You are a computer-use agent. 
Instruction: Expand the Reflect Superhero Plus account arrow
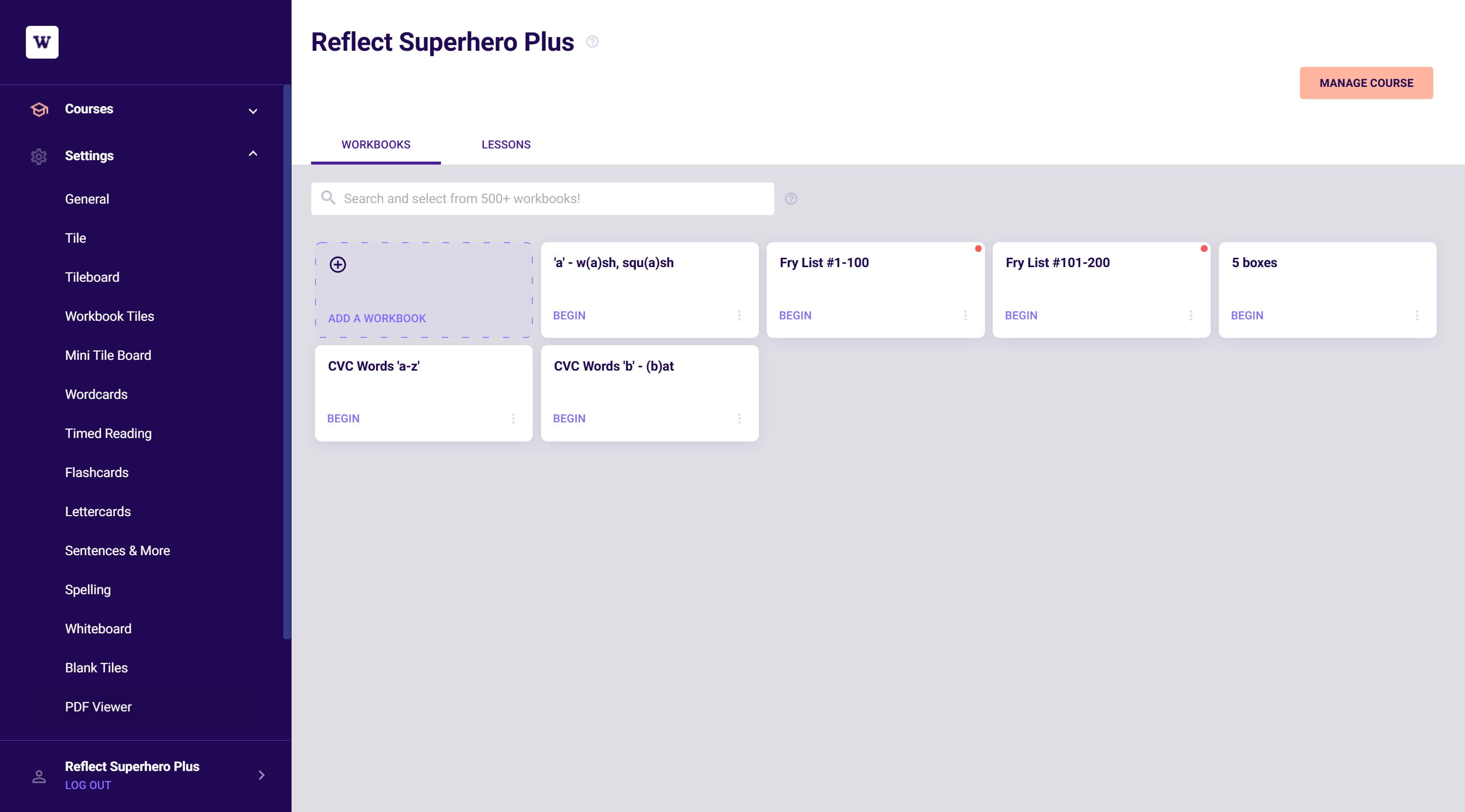coord(262,775)
